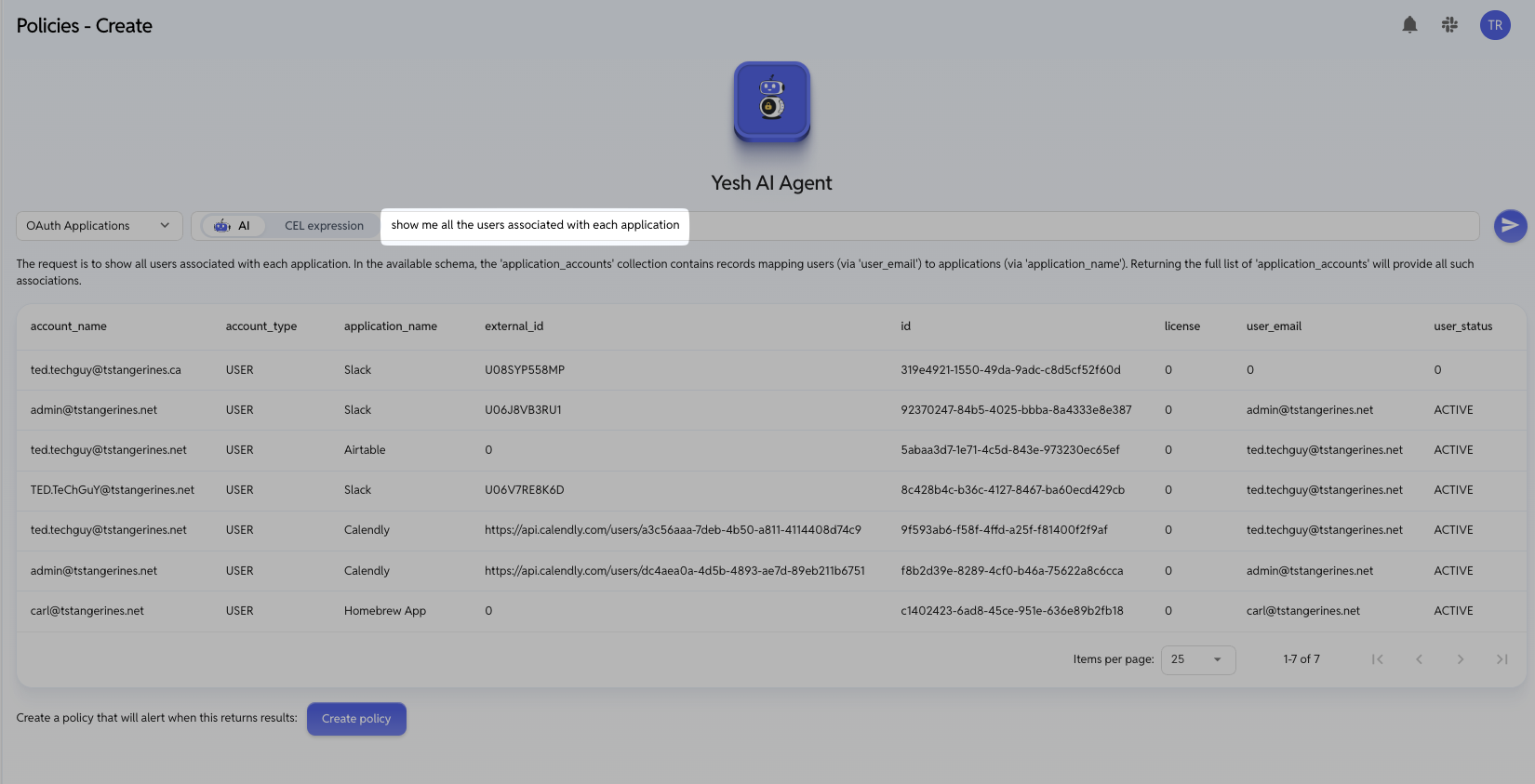Click the 1-7 of 7 pagination label
Viewport: 1535px width, 784px height.
click(x=1301, y=659)
